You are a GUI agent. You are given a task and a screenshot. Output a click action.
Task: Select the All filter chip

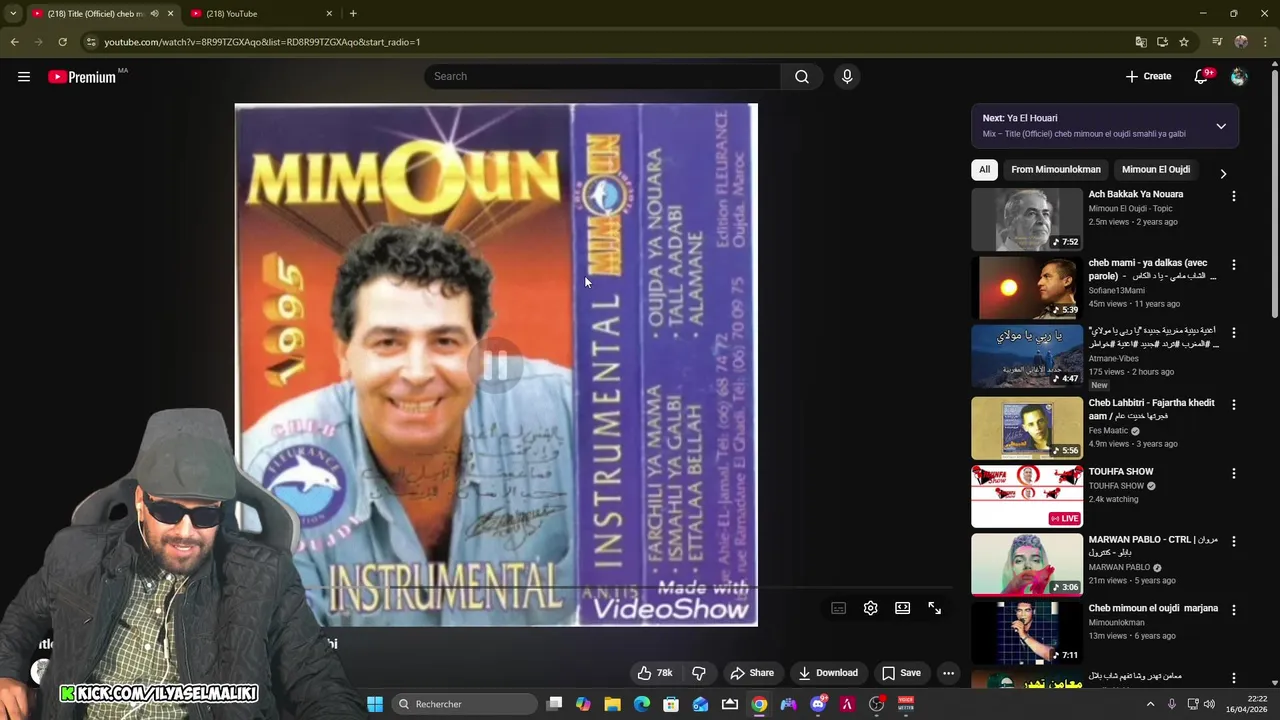[x=984, y=170]
